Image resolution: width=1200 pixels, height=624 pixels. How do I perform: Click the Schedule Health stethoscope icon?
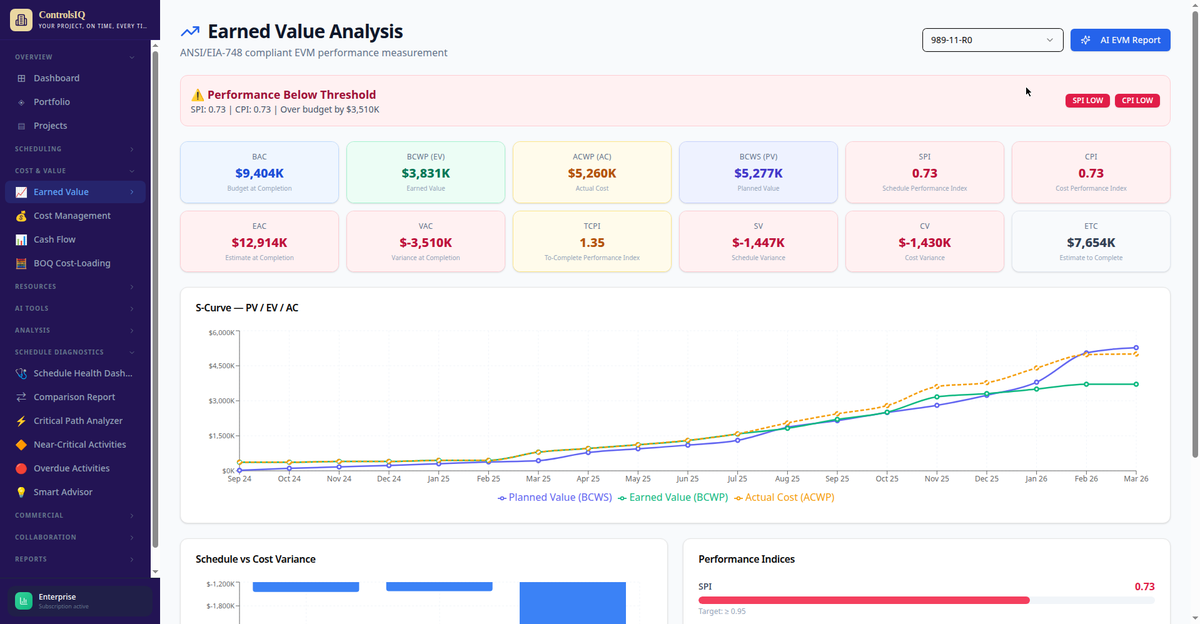(x=21, y=373)
